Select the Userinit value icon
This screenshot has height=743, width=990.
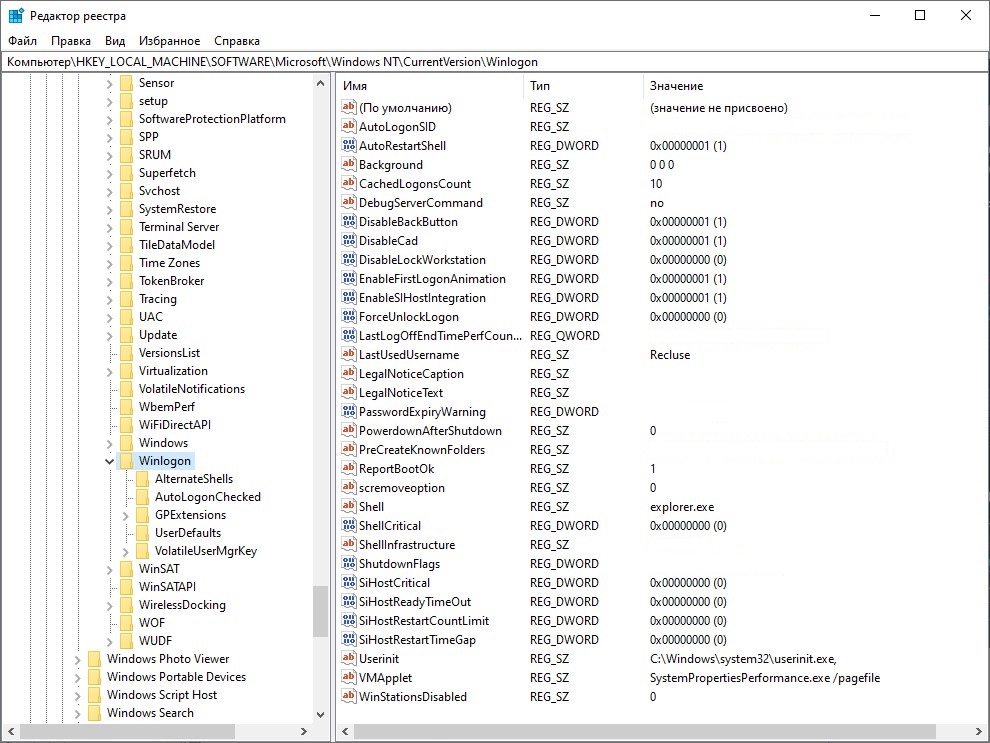click(x=349, y=659)
